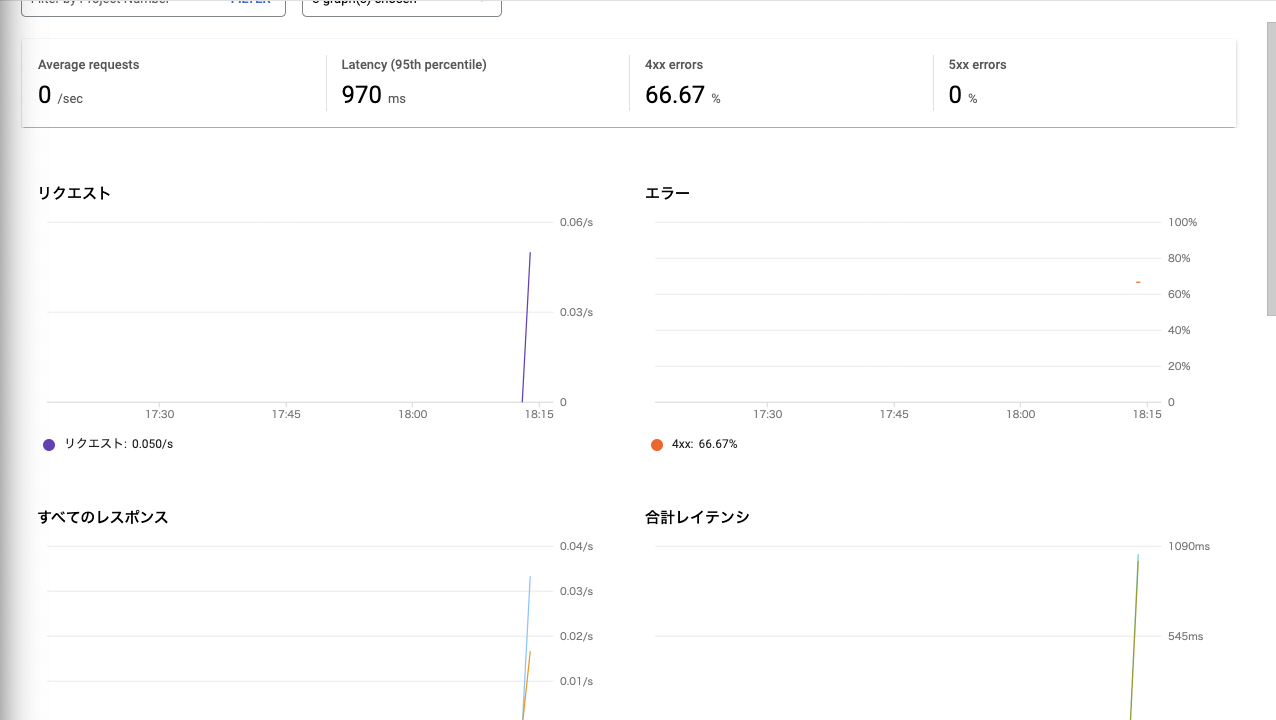
Task: Click the 0.02/s axis label in すべてのレスポンス chart
Action: [x=576, y=636]
